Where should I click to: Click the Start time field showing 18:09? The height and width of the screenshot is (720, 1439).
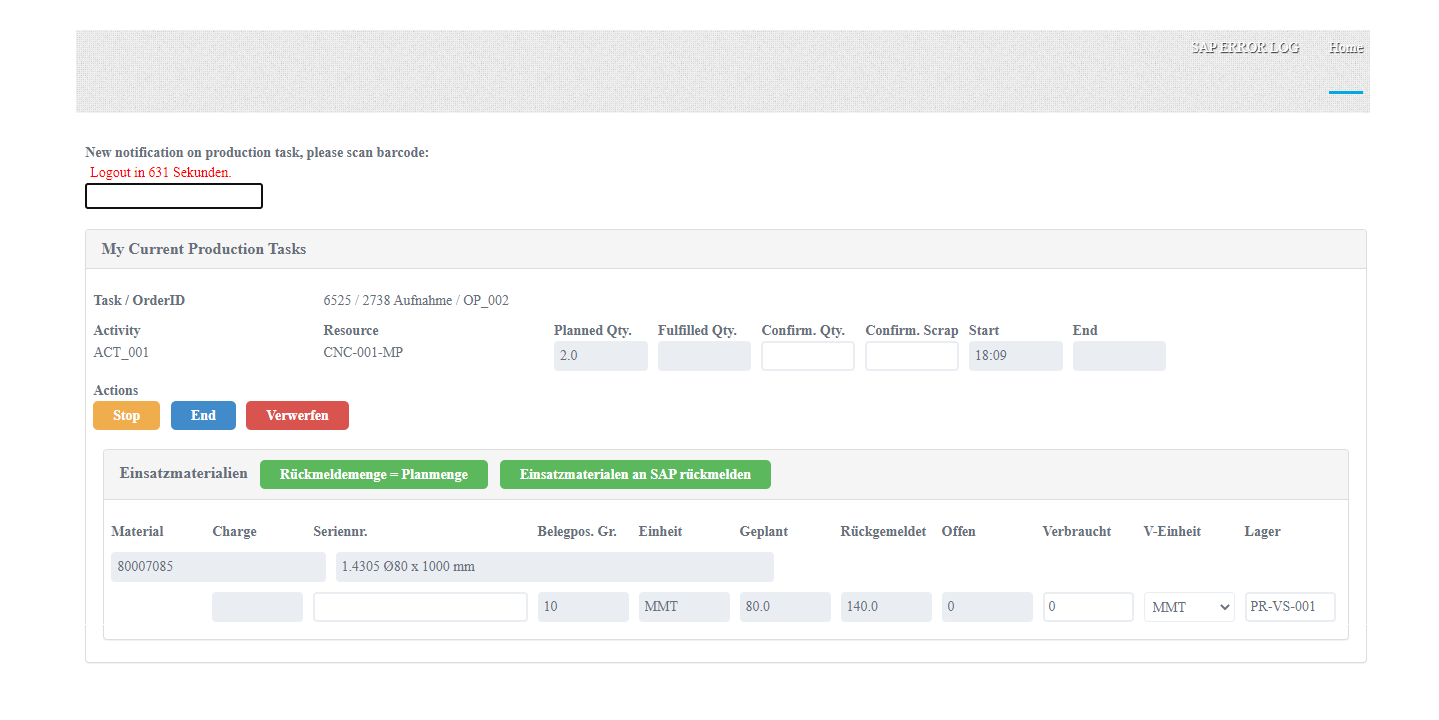pyautogui.click(x=1015, y=356)
